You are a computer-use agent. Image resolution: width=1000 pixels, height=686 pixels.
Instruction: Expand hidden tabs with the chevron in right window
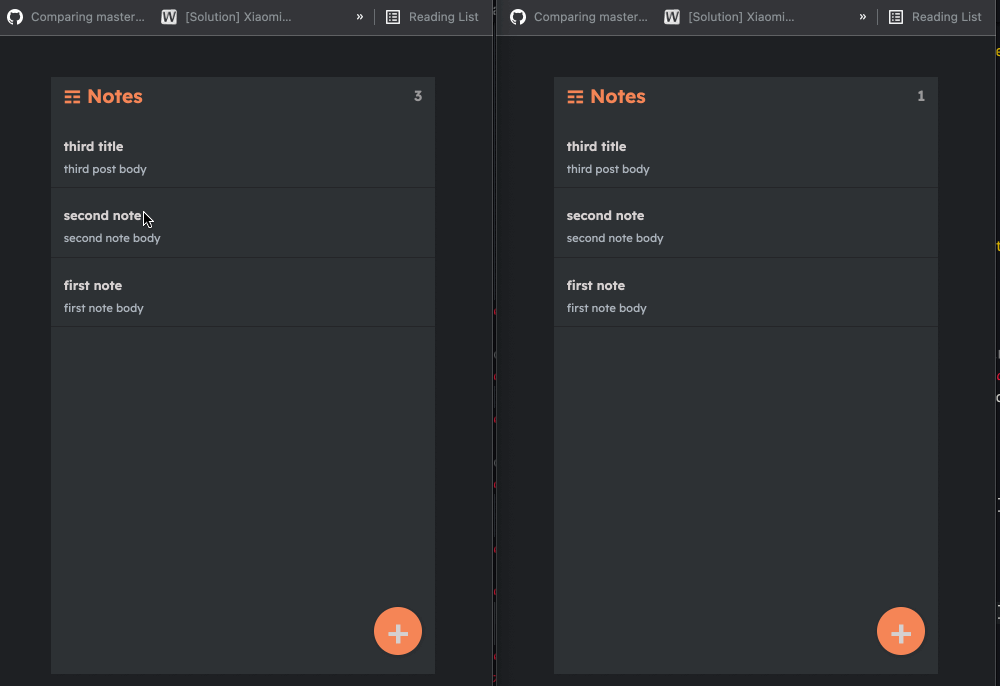(x=862, y=16)
